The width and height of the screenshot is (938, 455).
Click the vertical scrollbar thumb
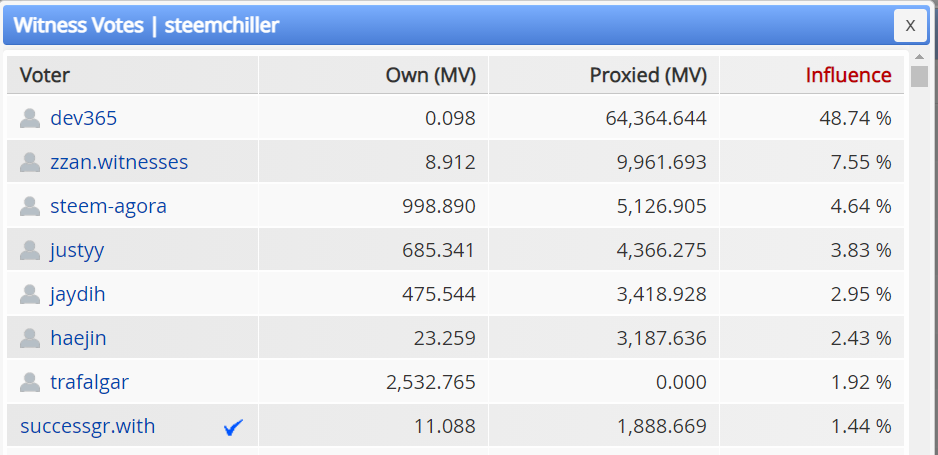(919, 77)
